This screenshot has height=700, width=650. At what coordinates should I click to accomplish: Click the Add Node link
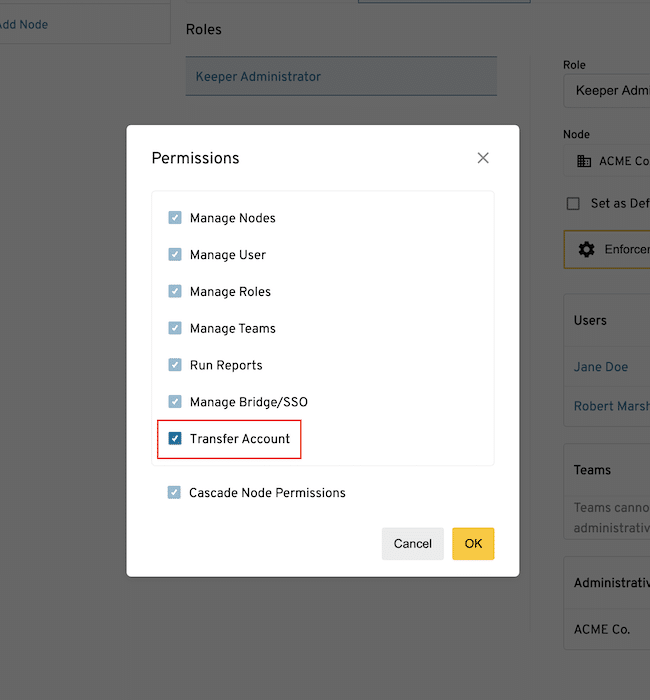point(22,24)
